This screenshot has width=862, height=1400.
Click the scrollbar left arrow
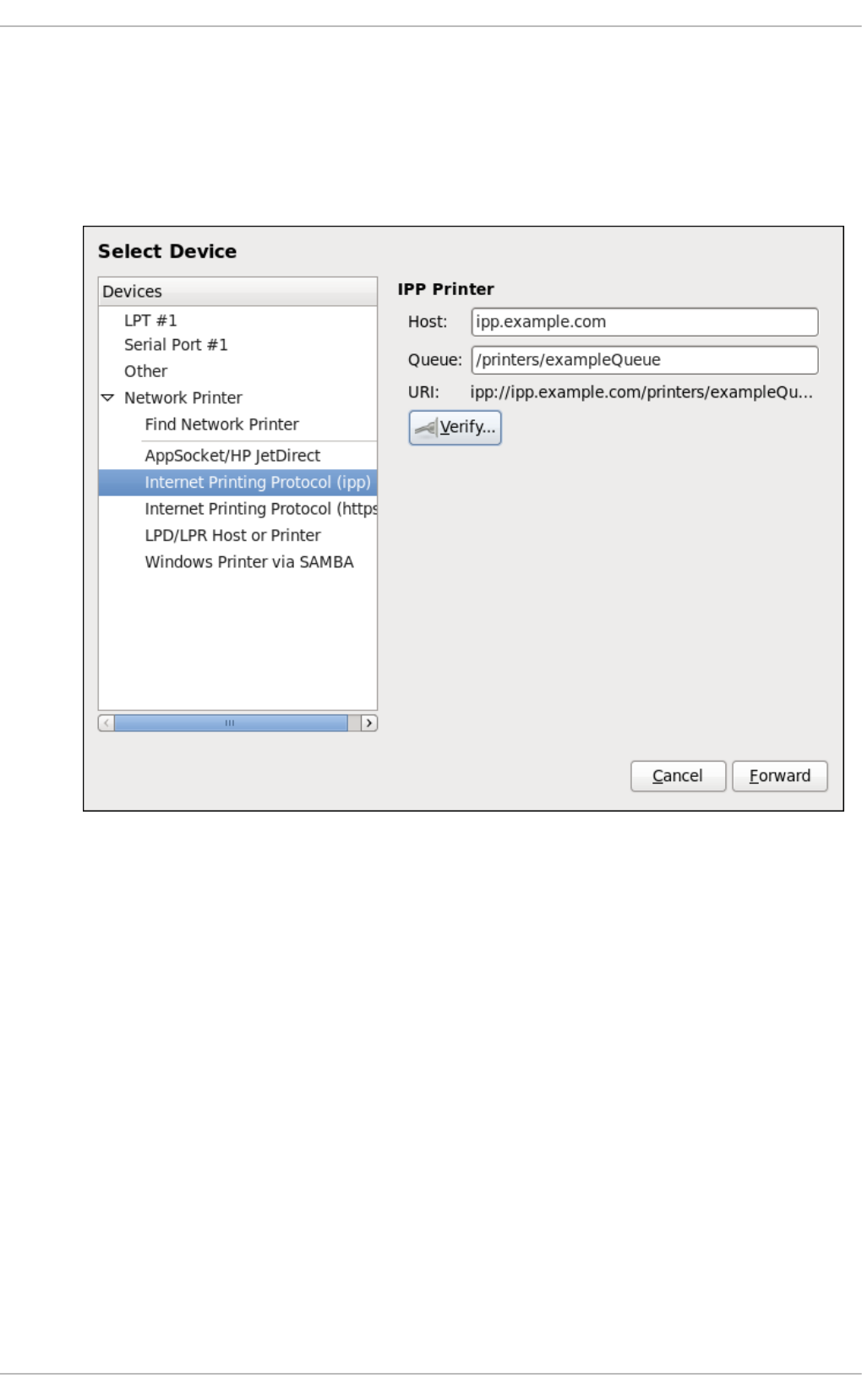(106, 723)
